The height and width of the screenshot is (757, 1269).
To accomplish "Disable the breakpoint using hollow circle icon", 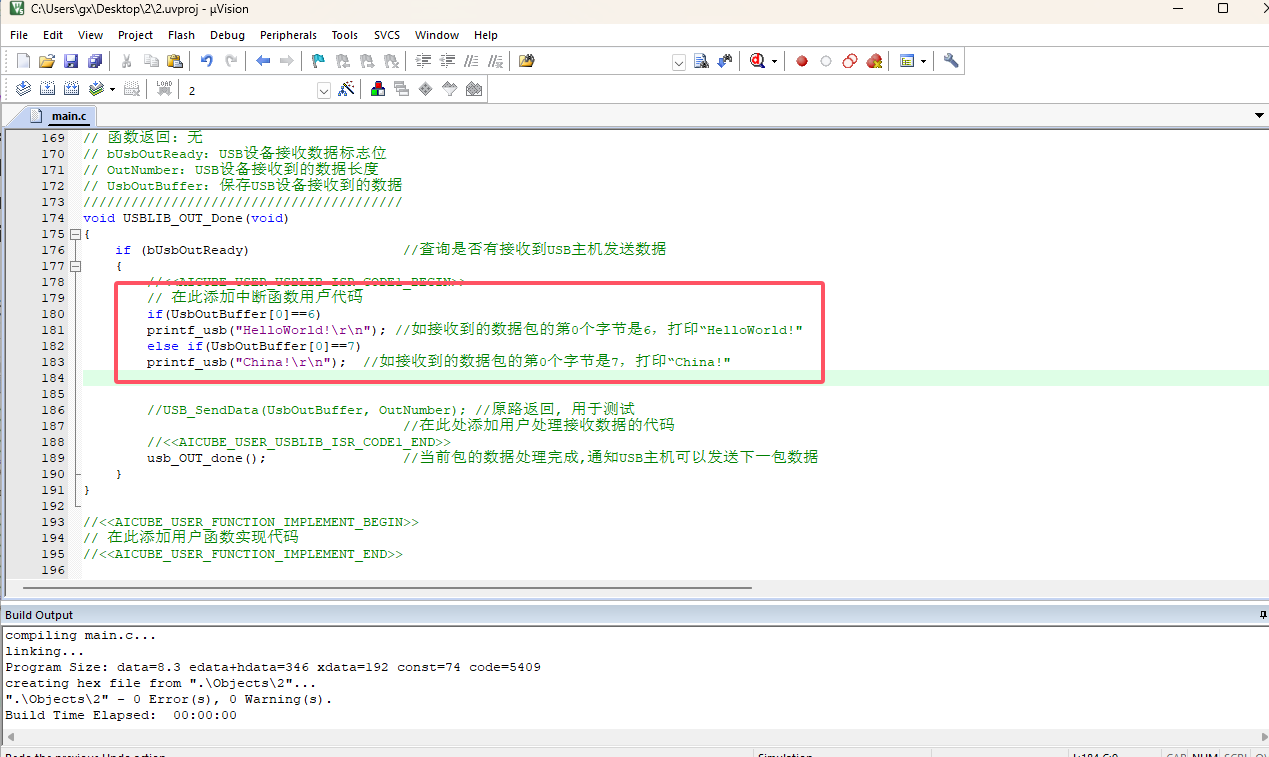I will point(826,61).
